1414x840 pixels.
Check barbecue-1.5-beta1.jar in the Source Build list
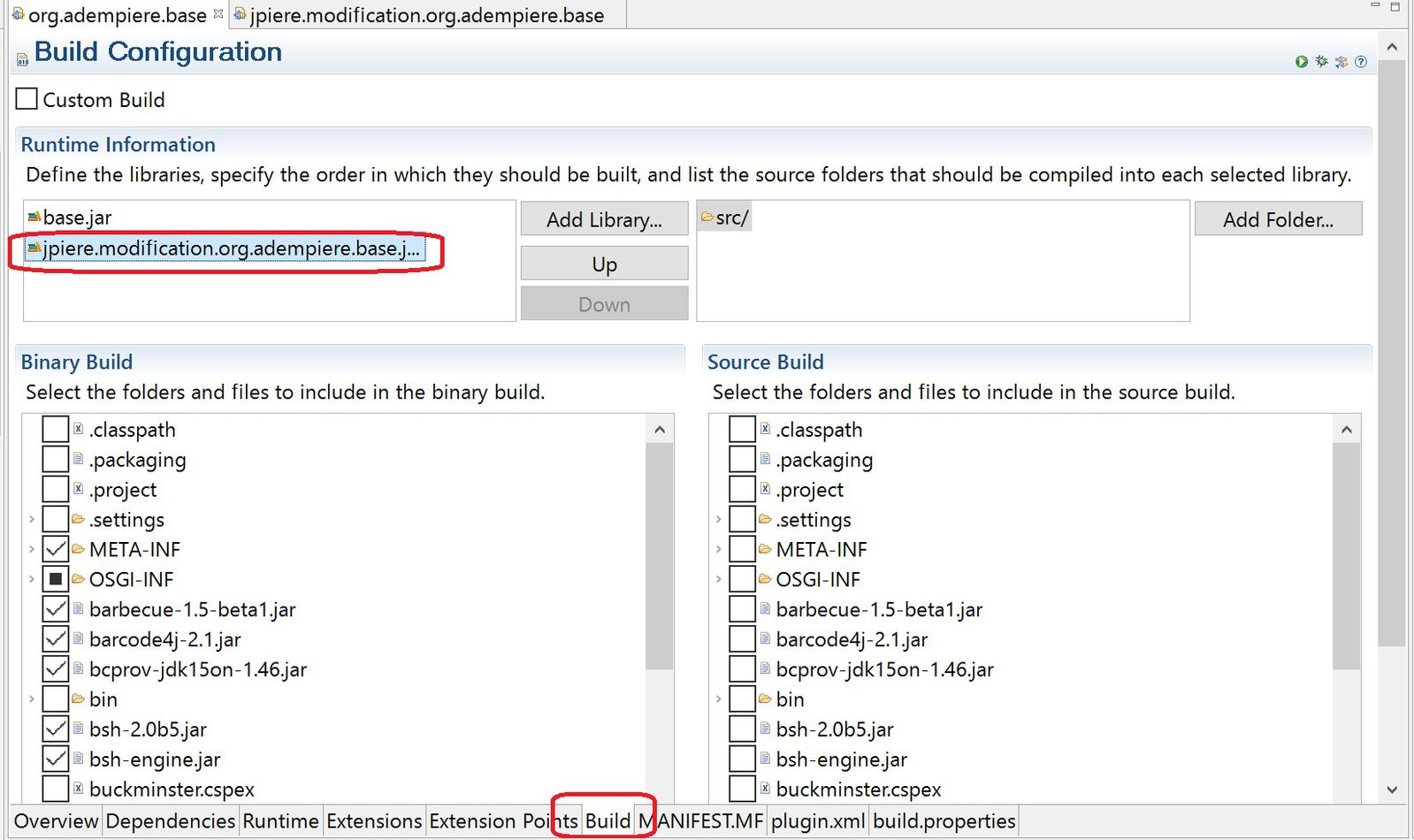tap(742, 609)
